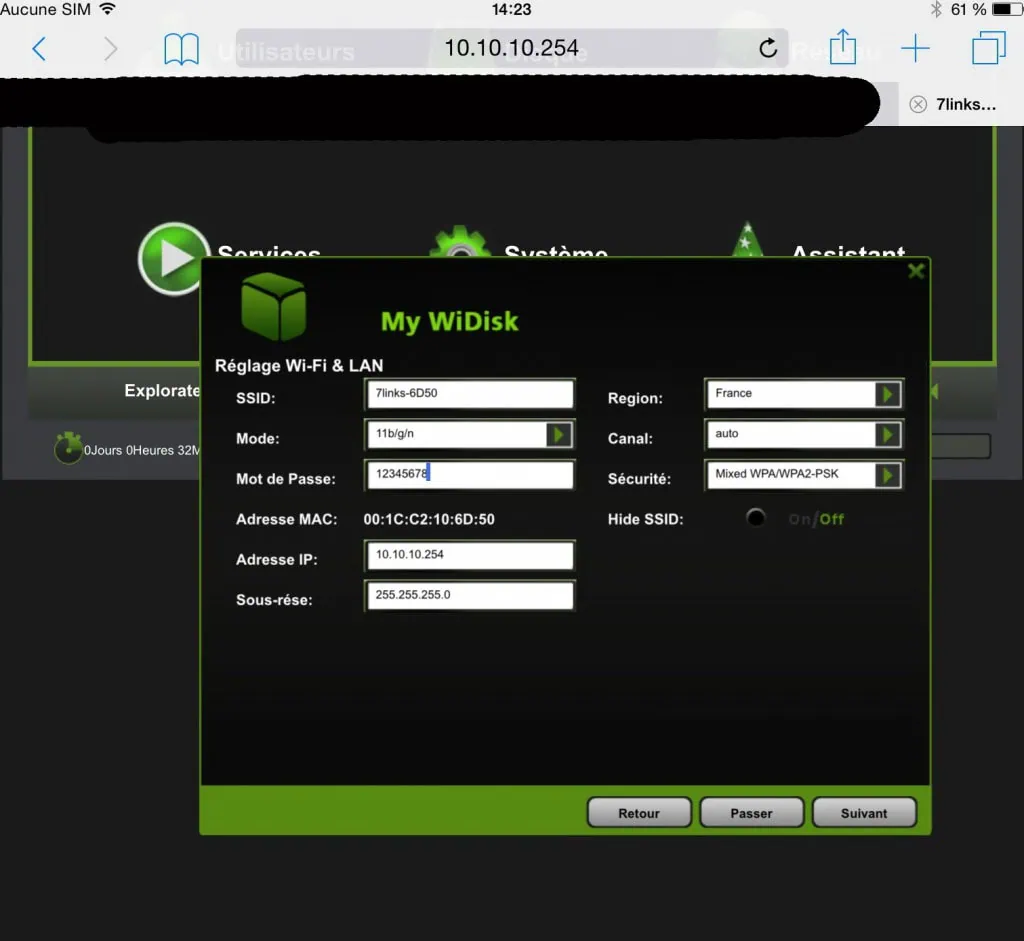Viewport: 1024px width, 941px height.
Task: Toggle the Hide SSID switch
Action: pos(756,518)
